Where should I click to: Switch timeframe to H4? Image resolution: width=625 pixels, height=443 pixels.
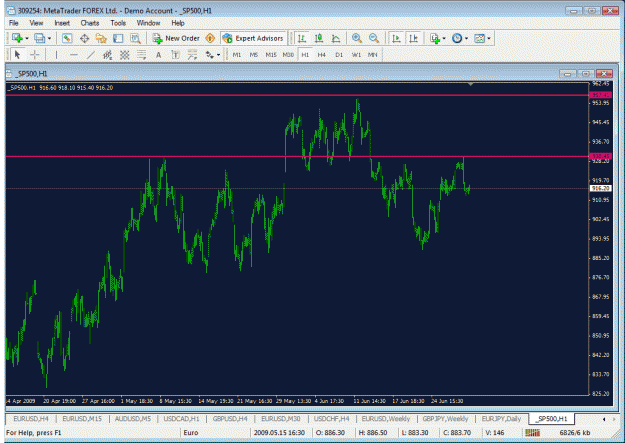[x=321, y=55]
